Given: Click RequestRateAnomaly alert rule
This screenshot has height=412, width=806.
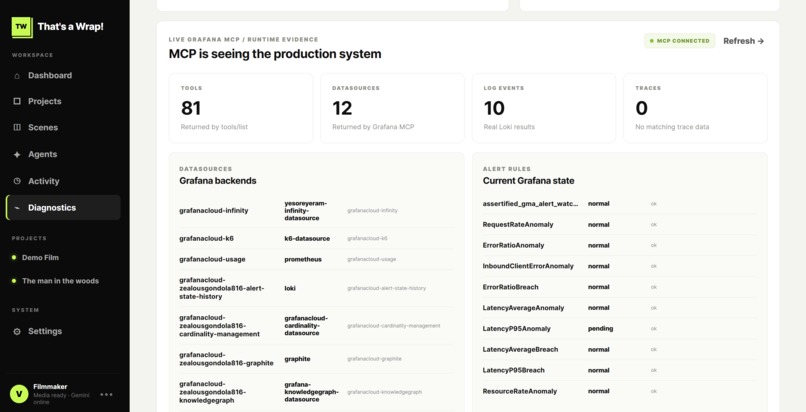Looking at the screenshot, I should click(518, 224).
